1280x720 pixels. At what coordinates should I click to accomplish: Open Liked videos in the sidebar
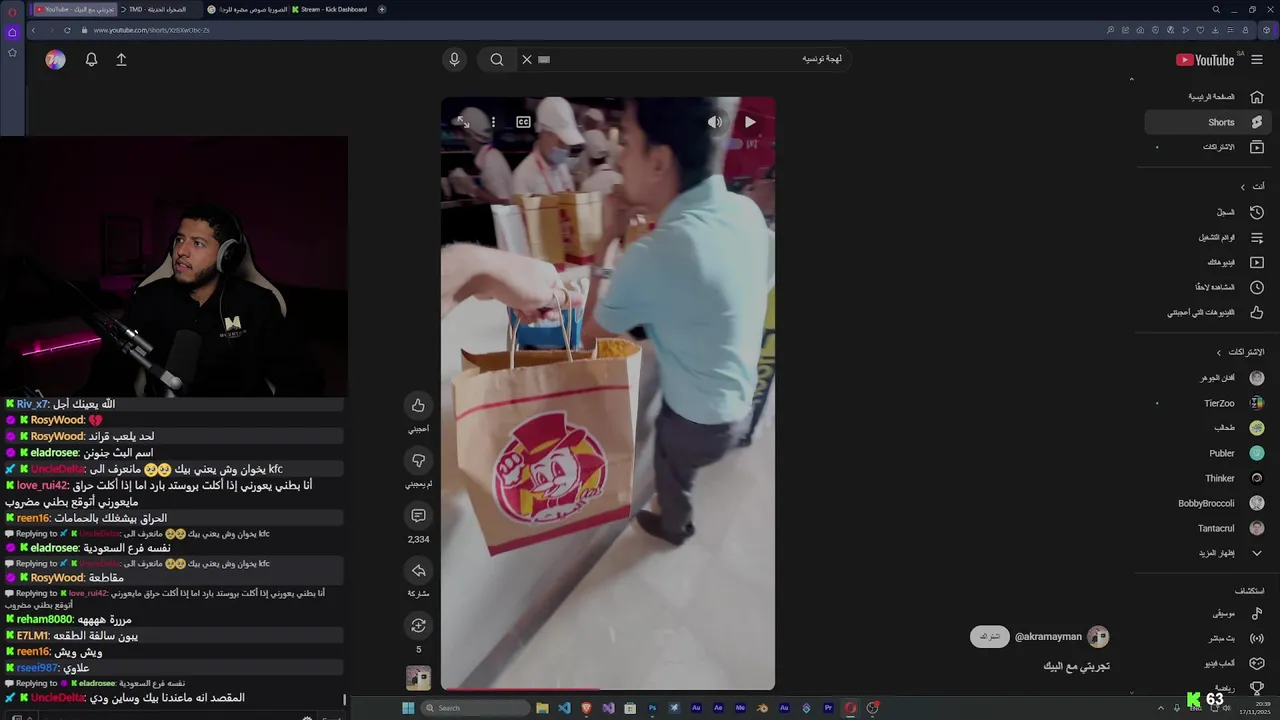pyautogui.click(x=1207, y=312)
